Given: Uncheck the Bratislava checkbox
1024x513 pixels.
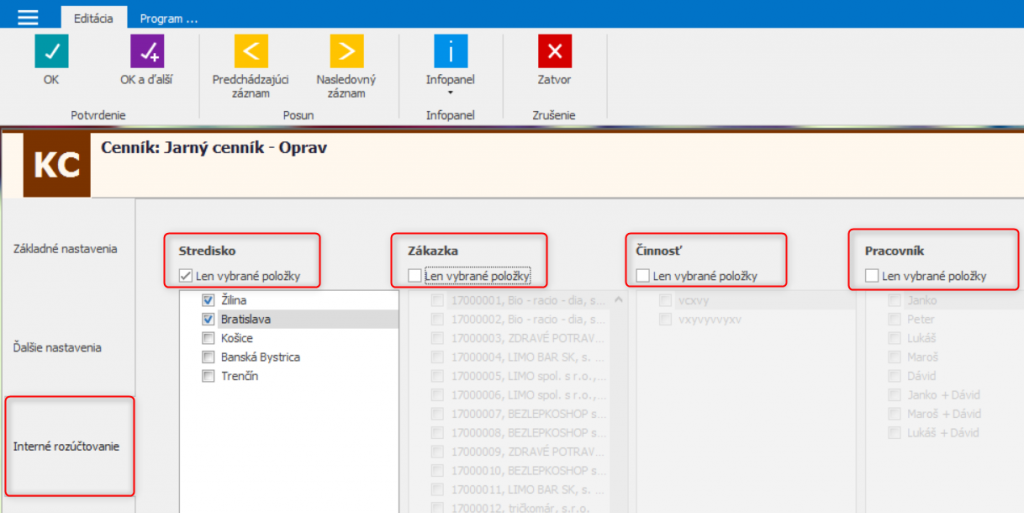Looking at the screenshot, I should click(208, 319).
